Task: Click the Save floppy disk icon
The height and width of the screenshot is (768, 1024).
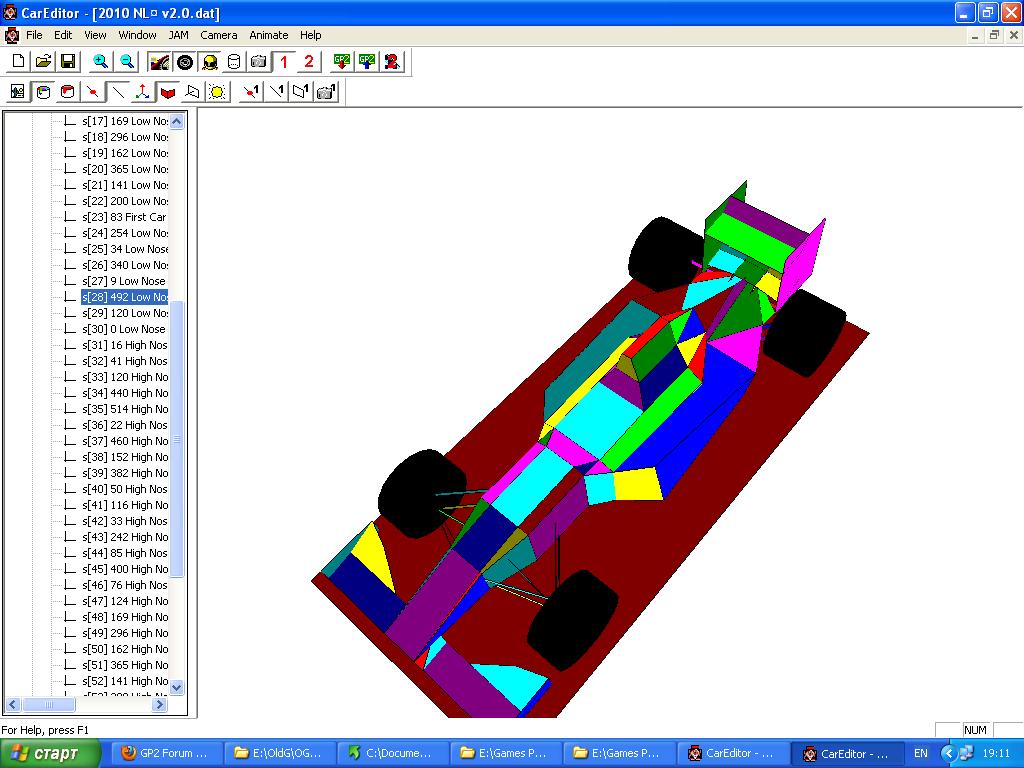Action: click(x=69, y=62)
